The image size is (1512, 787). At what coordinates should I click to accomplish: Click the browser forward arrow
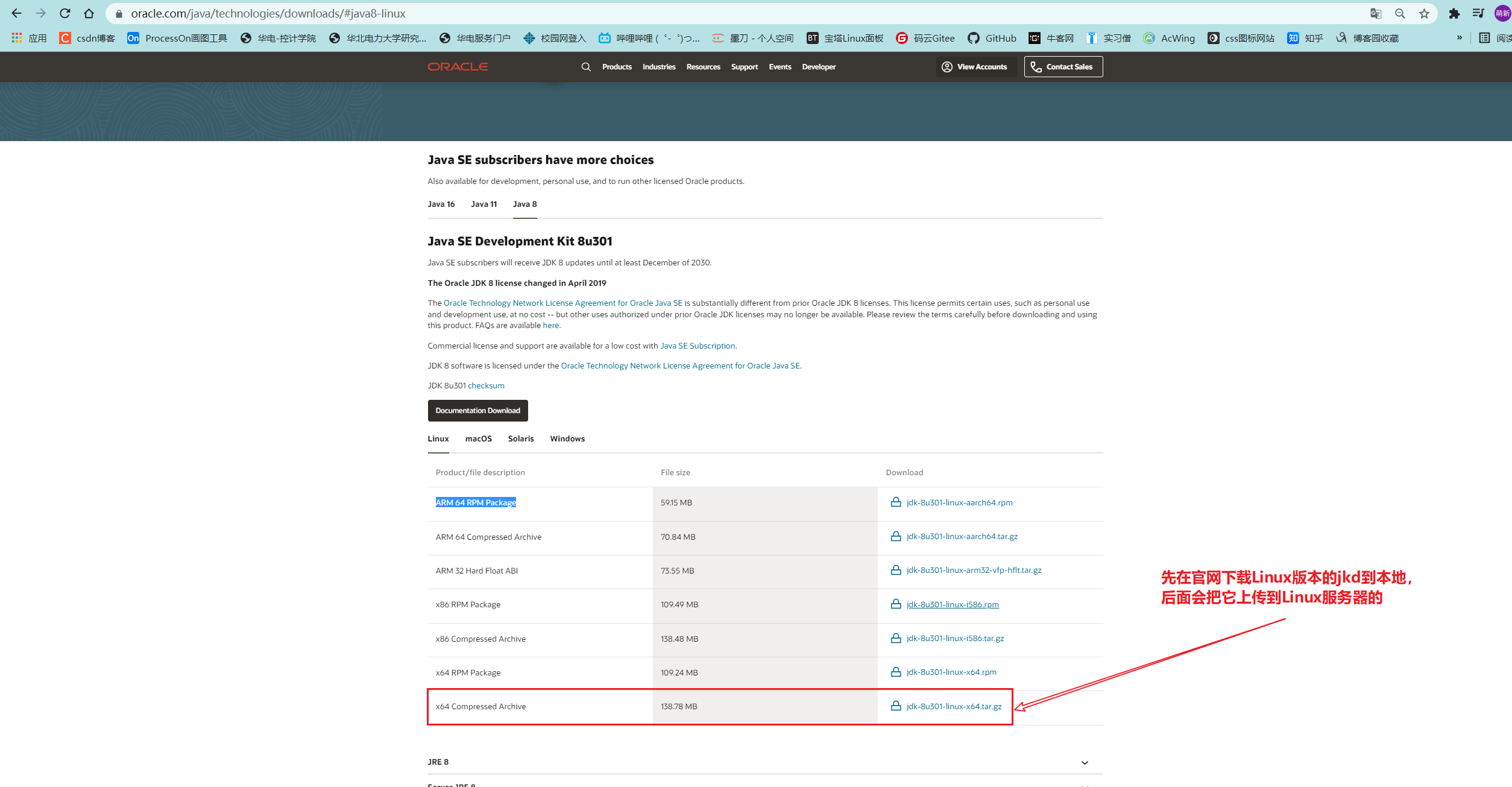pyautogui.click(x=40, y=13)
